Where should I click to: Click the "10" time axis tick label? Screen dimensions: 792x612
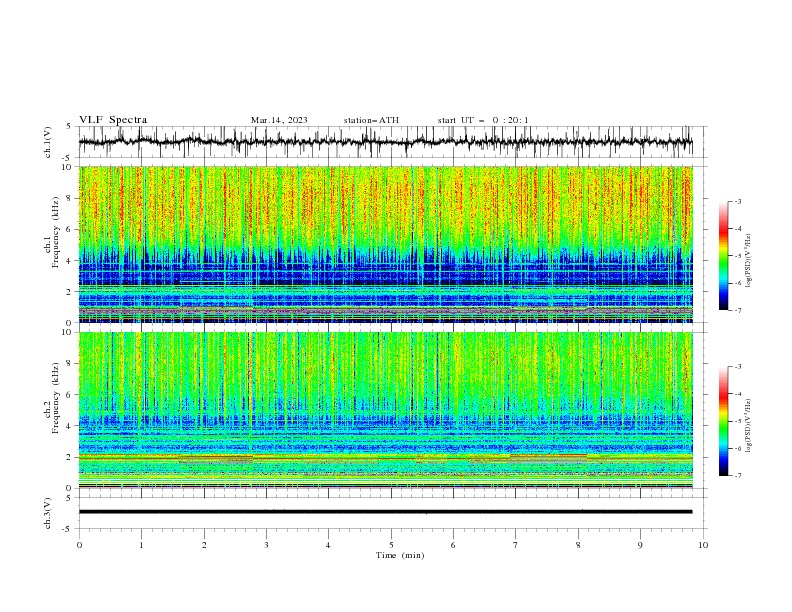pos(703,545)
